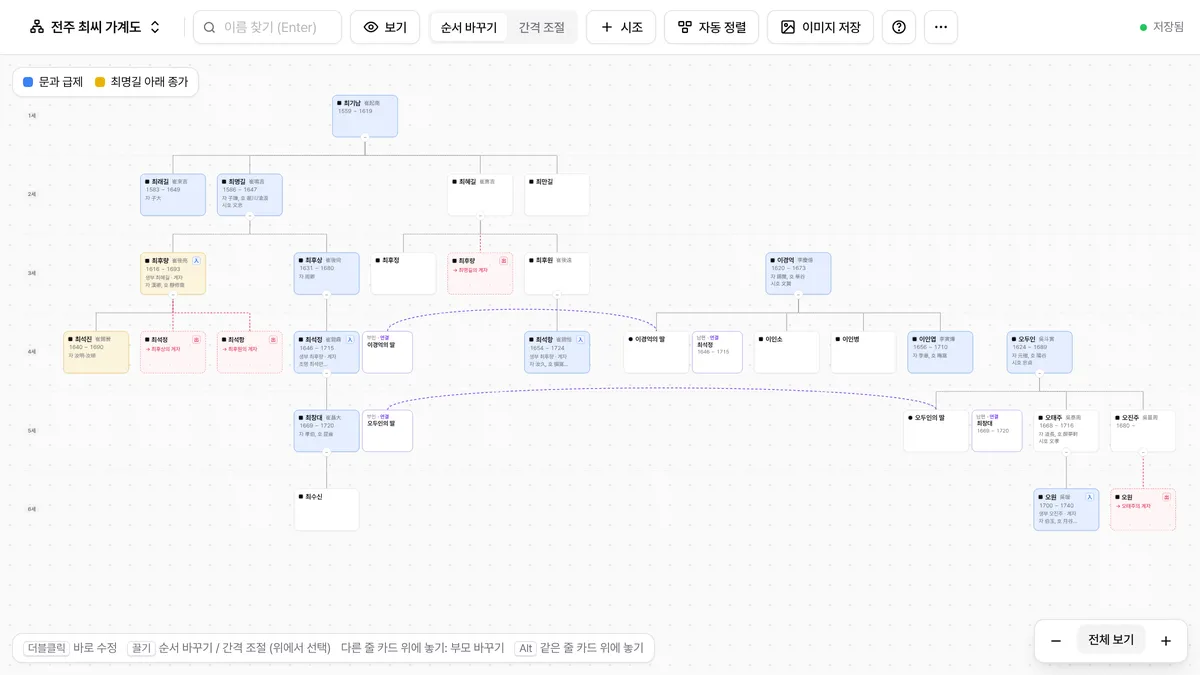The height and width of the screenshot is (675, 1200).
Task: Click the 入 badge on yellow 최후량 card
Action: point(196,260)
